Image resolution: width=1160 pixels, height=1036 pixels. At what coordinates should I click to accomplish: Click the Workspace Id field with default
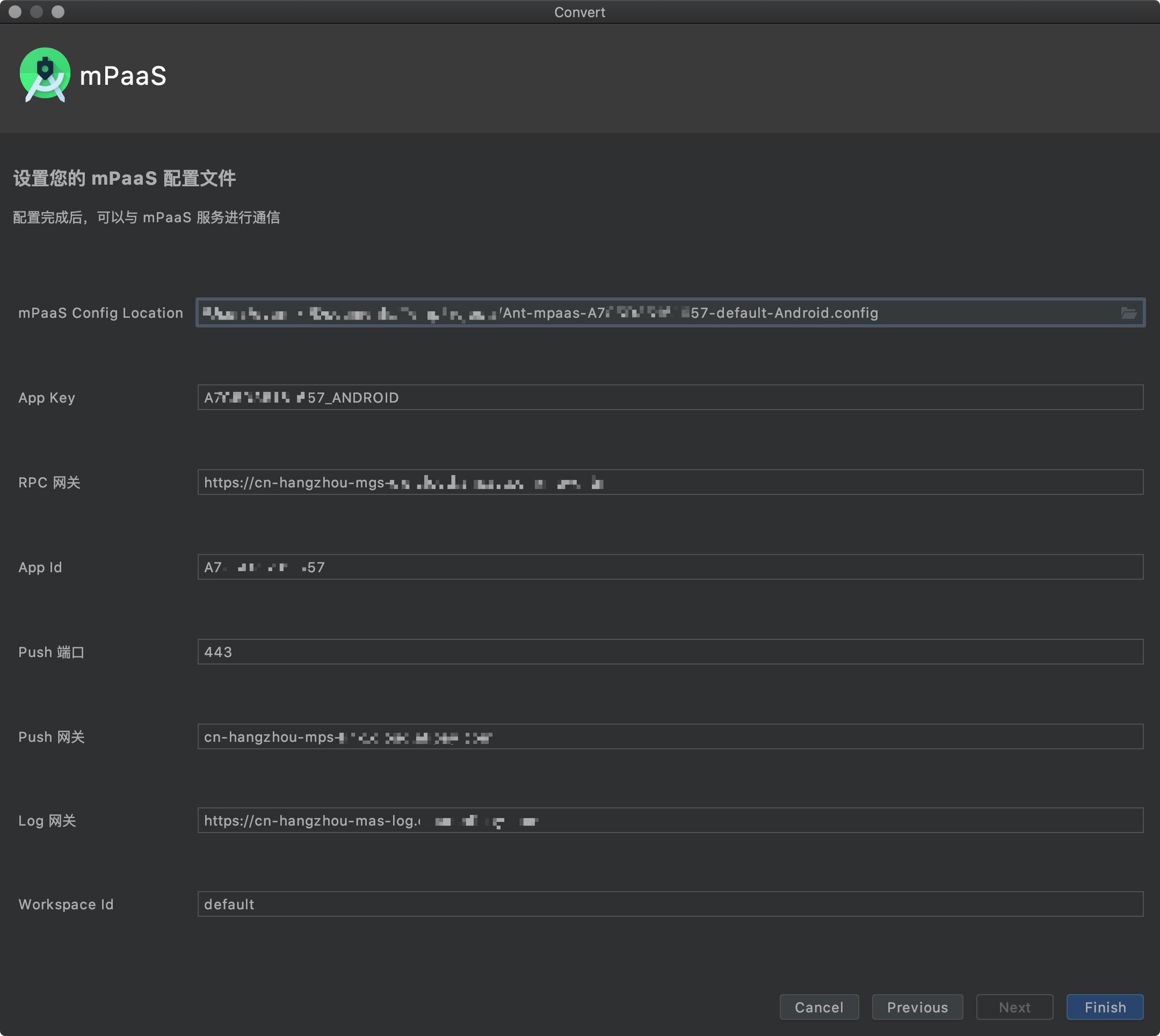point(670,904)
